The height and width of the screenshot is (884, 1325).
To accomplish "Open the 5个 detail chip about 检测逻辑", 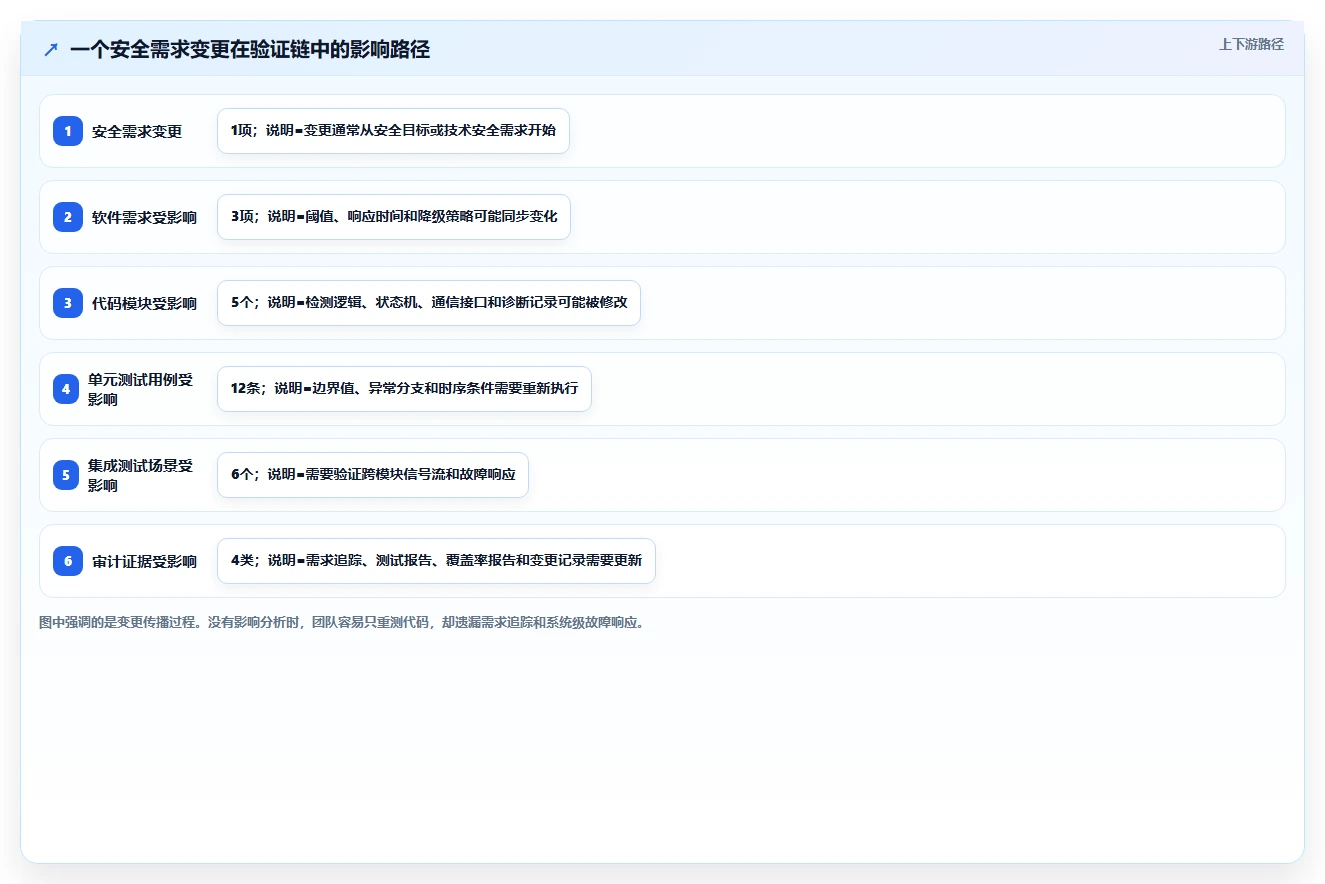I will pyautogui.click(x=429, y=303).
